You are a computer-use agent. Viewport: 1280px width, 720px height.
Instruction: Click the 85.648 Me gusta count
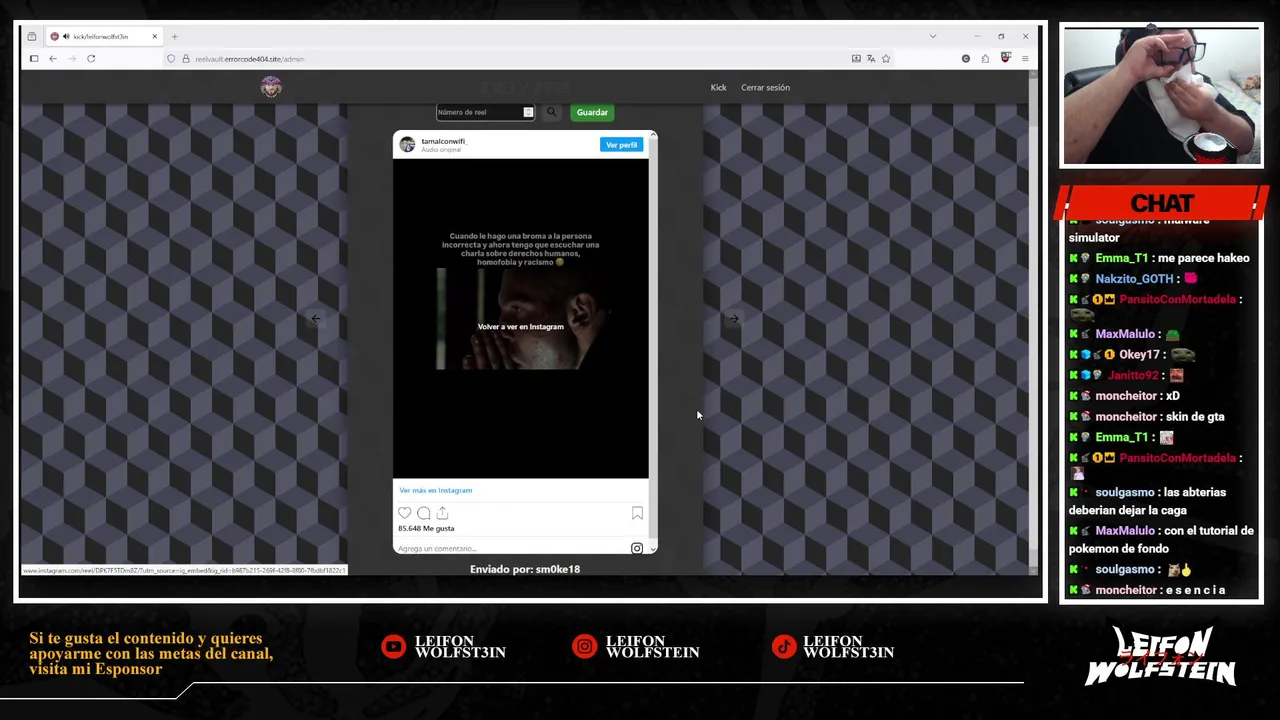(x=426, y=528)
